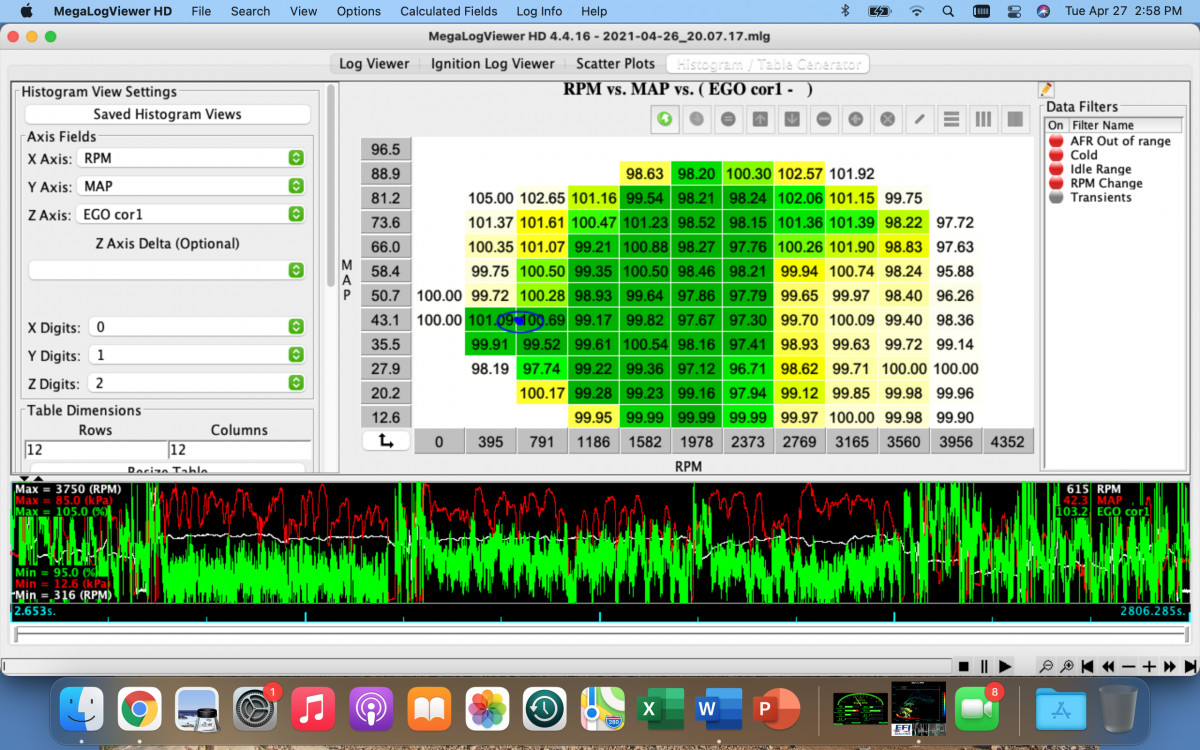Click the three horizontal bars toolbar icon
The height and width of the screenshot is (750, 1200).
click(x=951, y=119)
